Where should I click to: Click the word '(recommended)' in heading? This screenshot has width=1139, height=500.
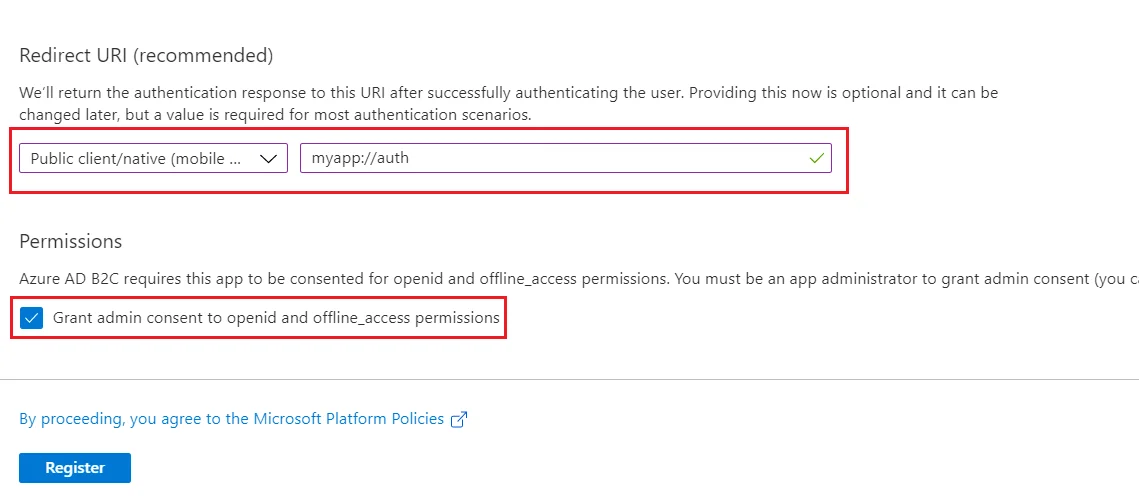click(x=205, y=56)
